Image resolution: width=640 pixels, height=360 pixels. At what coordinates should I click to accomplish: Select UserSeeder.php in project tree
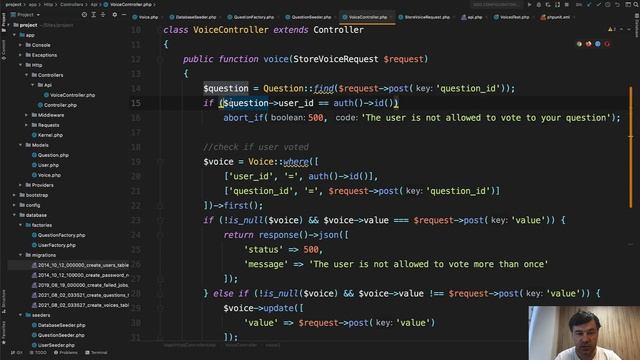pos(53,345)
